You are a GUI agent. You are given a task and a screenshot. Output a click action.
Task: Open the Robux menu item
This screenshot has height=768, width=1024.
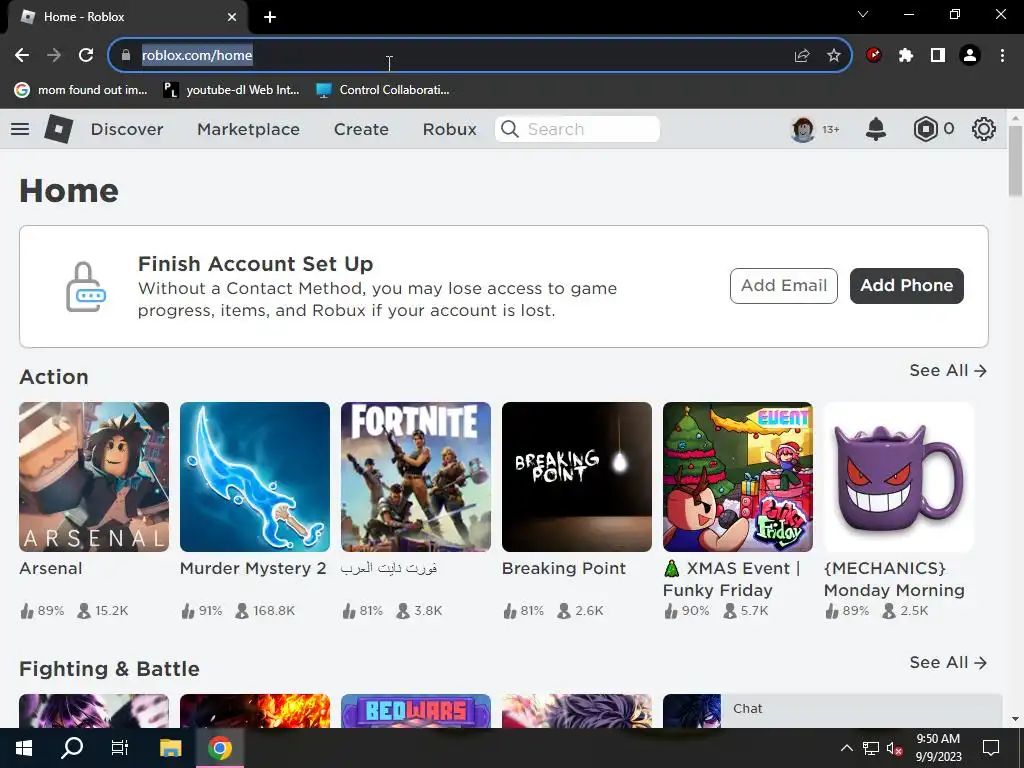pos(449,129)
